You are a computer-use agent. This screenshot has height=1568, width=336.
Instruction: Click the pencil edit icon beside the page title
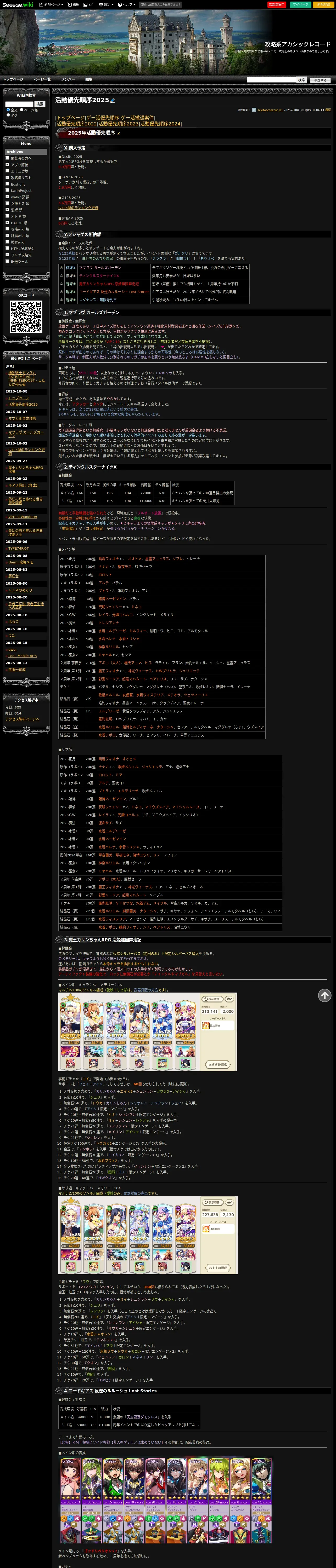pyautogui.click(x=112, y=100)
